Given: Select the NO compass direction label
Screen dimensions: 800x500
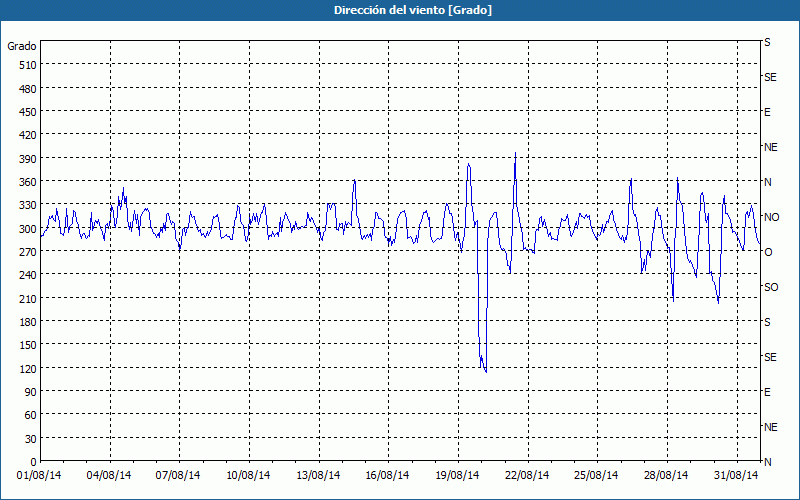Looking at the screenshot, I should click(x=771, y=217).
